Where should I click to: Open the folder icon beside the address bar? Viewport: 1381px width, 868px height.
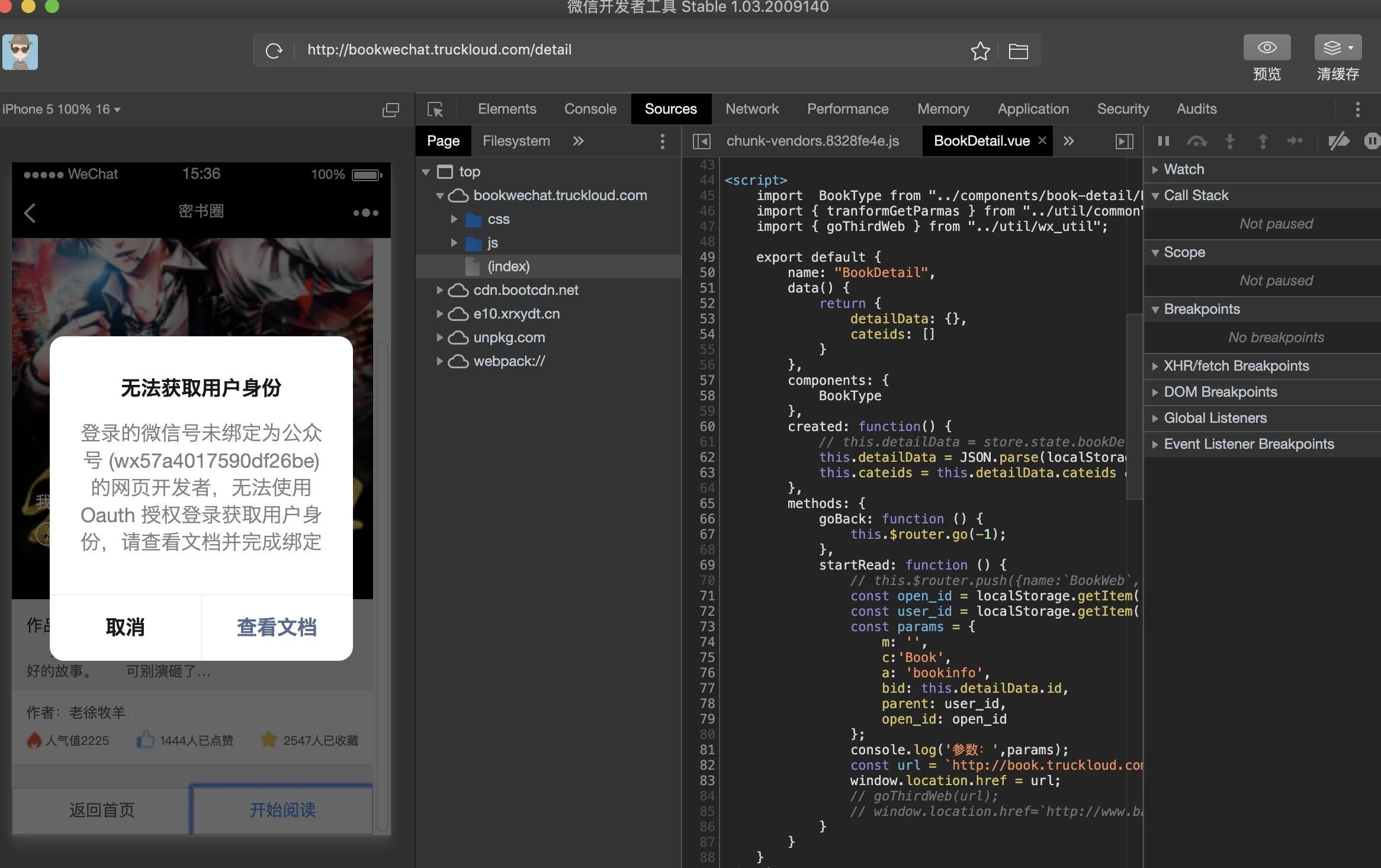point(1018,52)
